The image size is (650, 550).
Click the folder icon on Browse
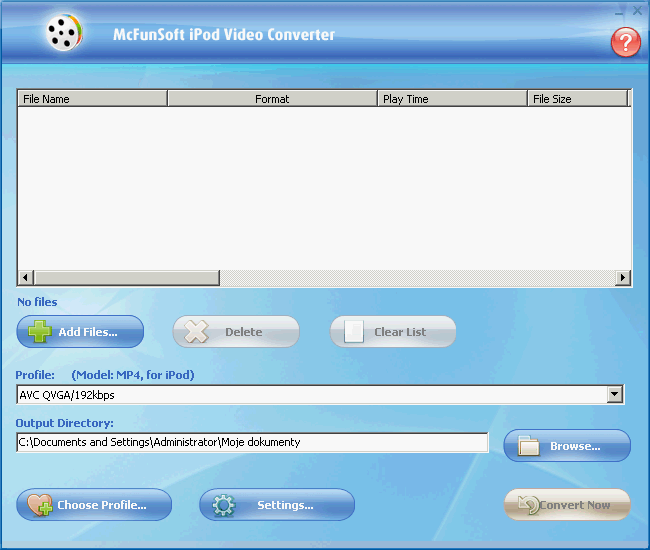(x=529, y=446)
